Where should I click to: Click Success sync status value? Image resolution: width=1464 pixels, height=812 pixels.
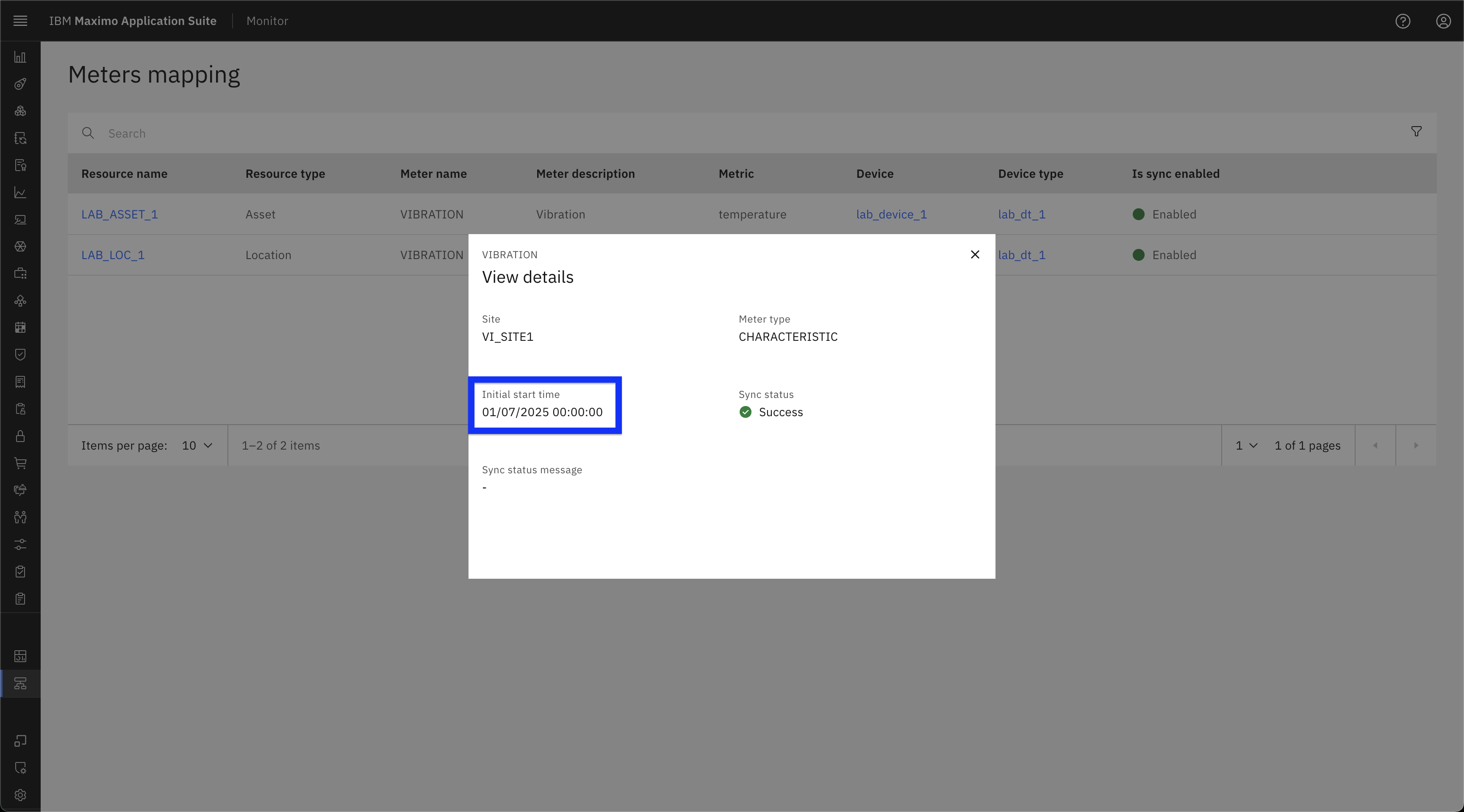tap(781, 412)
